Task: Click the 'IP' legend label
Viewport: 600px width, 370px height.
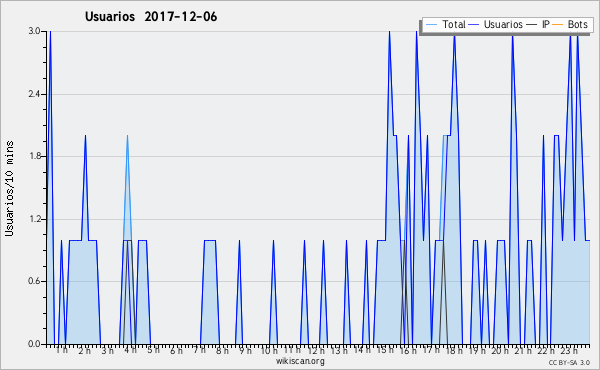Action: (x=546, y=24)
